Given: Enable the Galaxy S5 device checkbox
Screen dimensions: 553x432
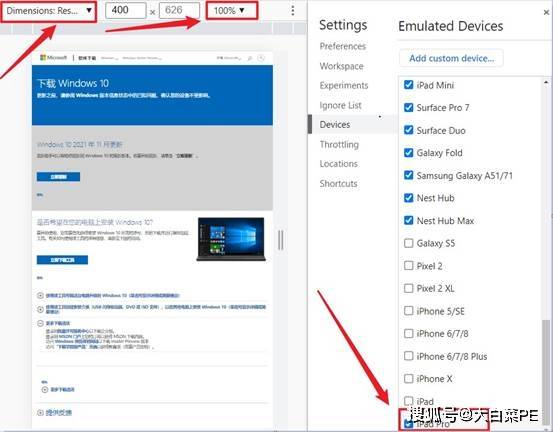Looking at the screenshot, I should pyautogui.click(x=408, y=243).
